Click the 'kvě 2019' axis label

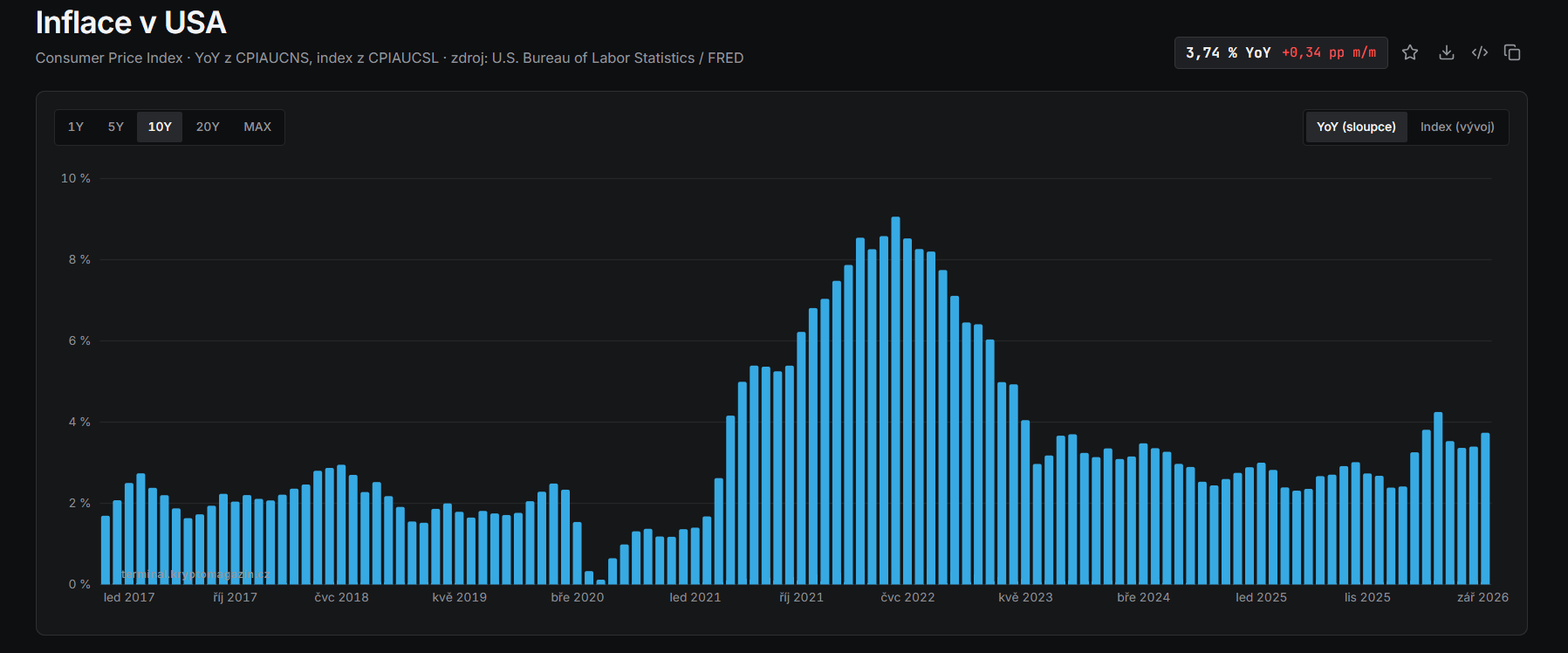pos(459,597)
